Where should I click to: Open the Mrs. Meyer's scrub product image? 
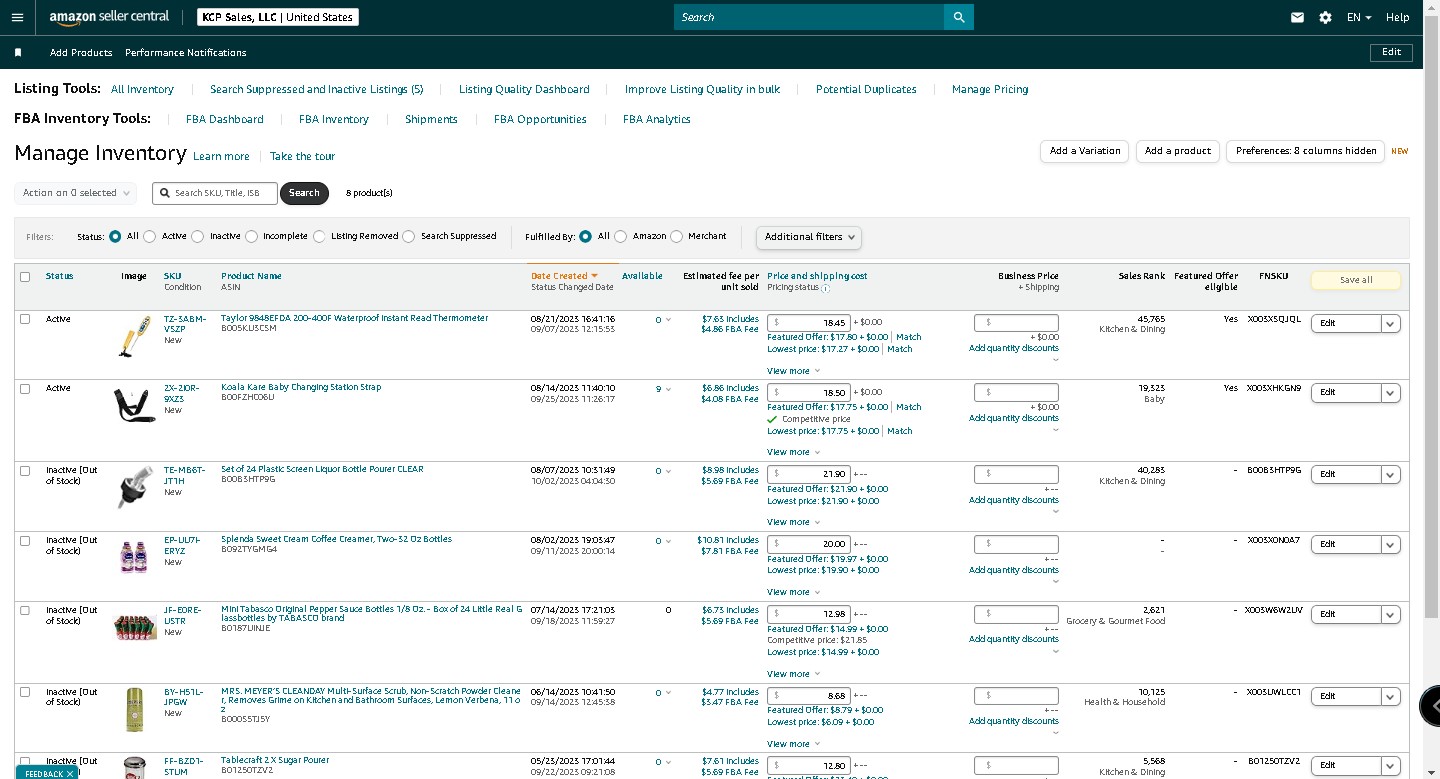coord(134,708)
